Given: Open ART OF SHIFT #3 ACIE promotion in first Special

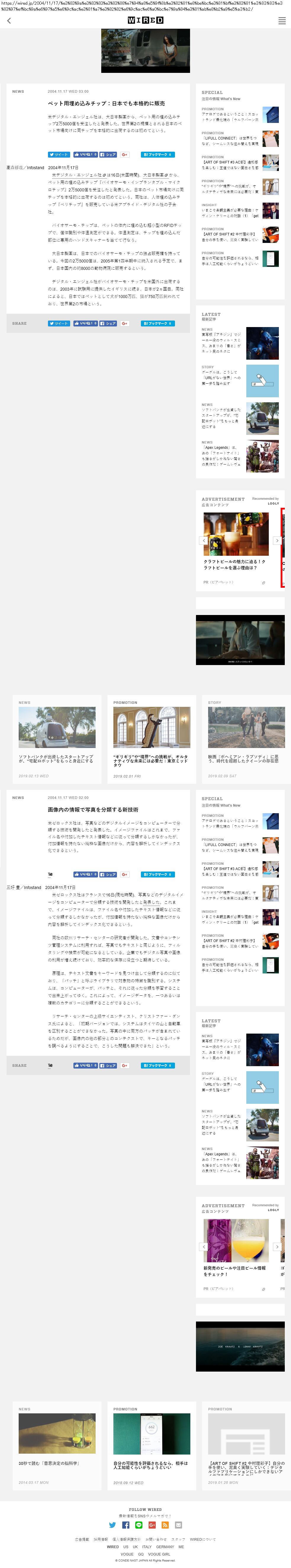Looking at the screenshot, I should click(240, 163).
